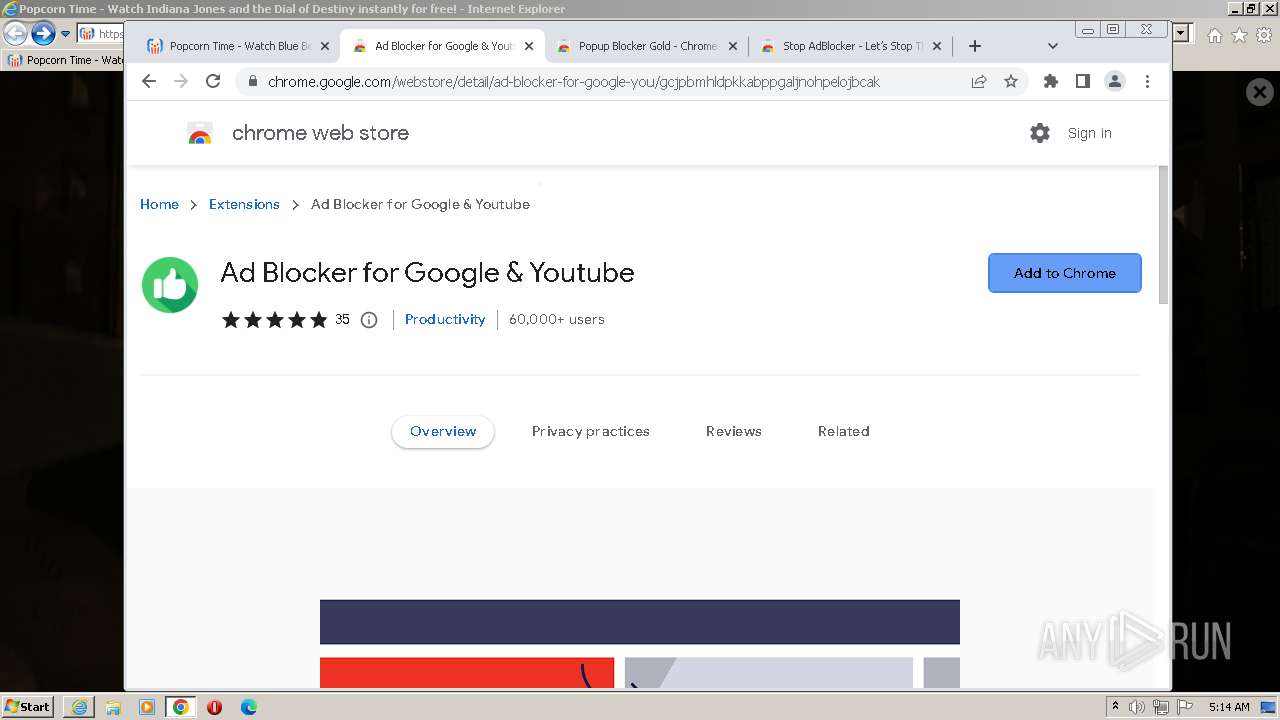Show hidden system tray icons arrow

pos(1115,706)
